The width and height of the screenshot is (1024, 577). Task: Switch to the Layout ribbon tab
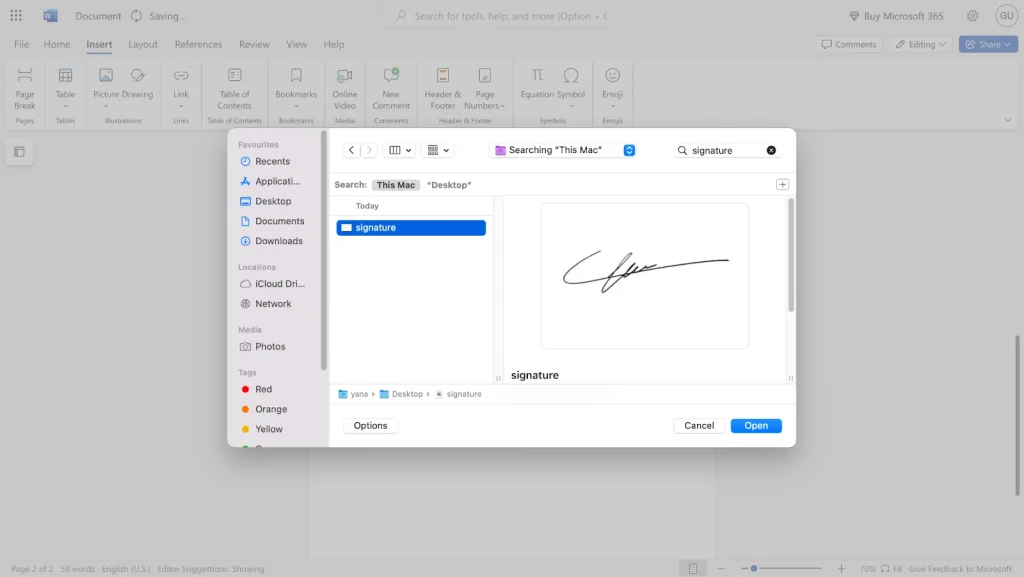(143, 44)
